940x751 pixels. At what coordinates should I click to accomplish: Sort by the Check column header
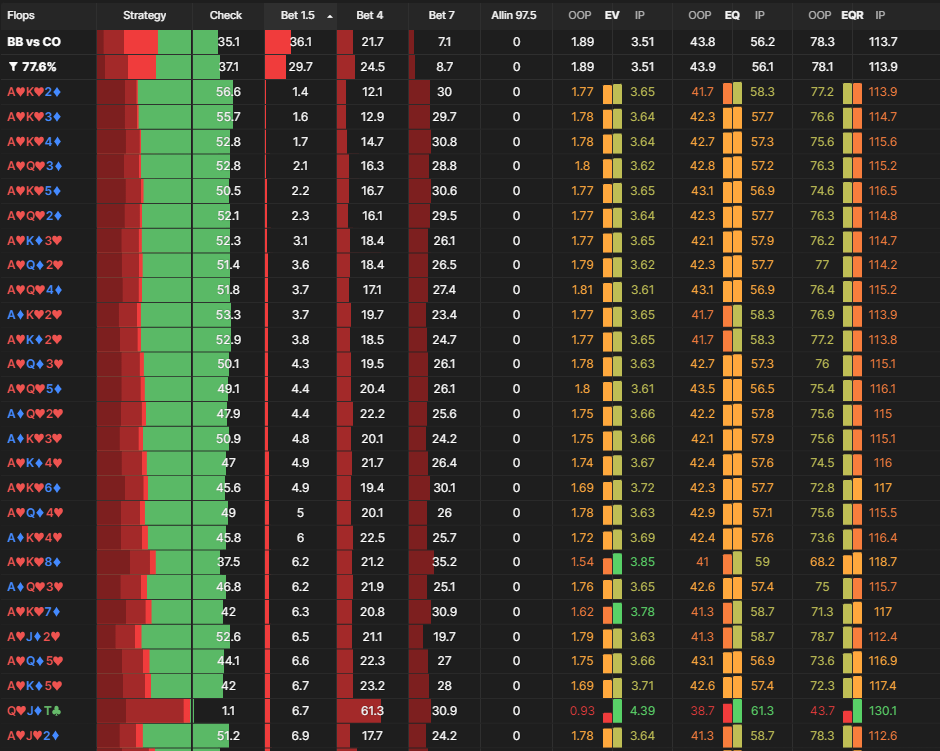click(225, 16)
